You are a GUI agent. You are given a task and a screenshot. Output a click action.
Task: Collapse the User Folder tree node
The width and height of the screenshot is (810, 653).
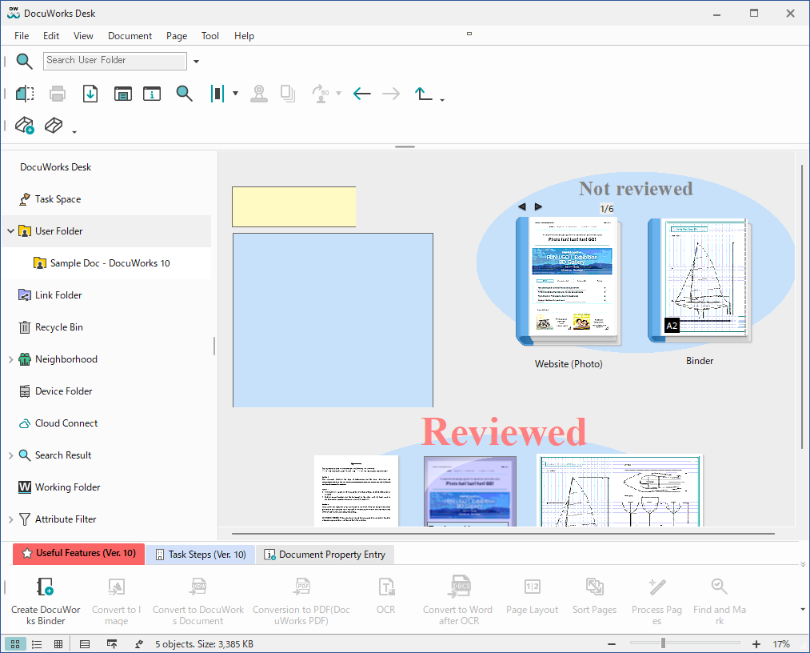click(x=11, y=231)
